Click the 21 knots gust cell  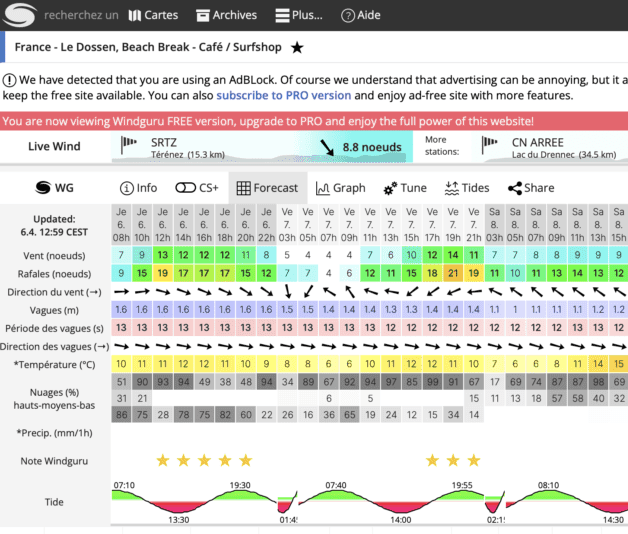[453, 273]
